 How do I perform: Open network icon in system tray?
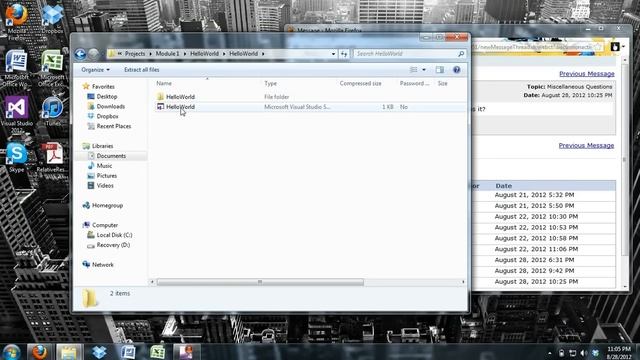573,353
